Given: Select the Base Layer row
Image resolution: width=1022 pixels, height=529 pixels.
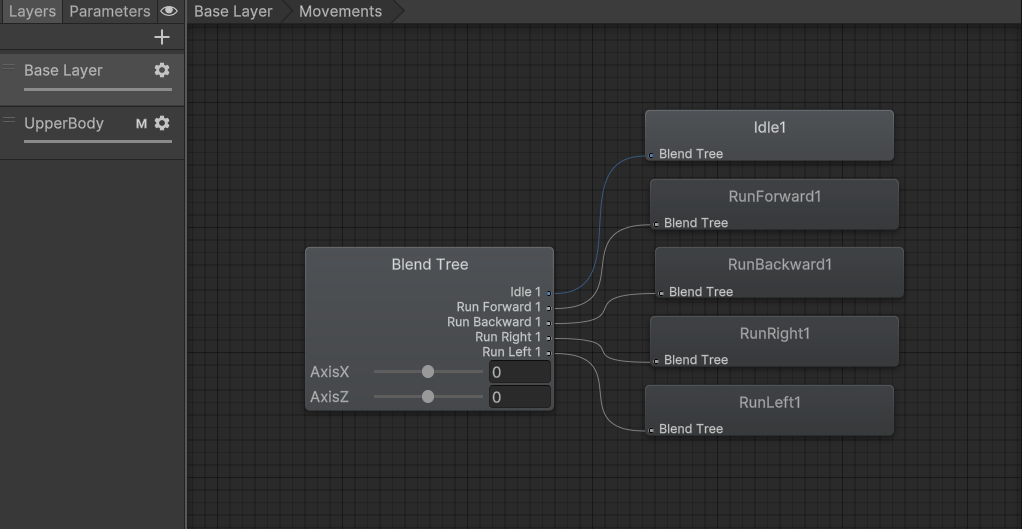Looking at the screenshot, I should (92, 79).
